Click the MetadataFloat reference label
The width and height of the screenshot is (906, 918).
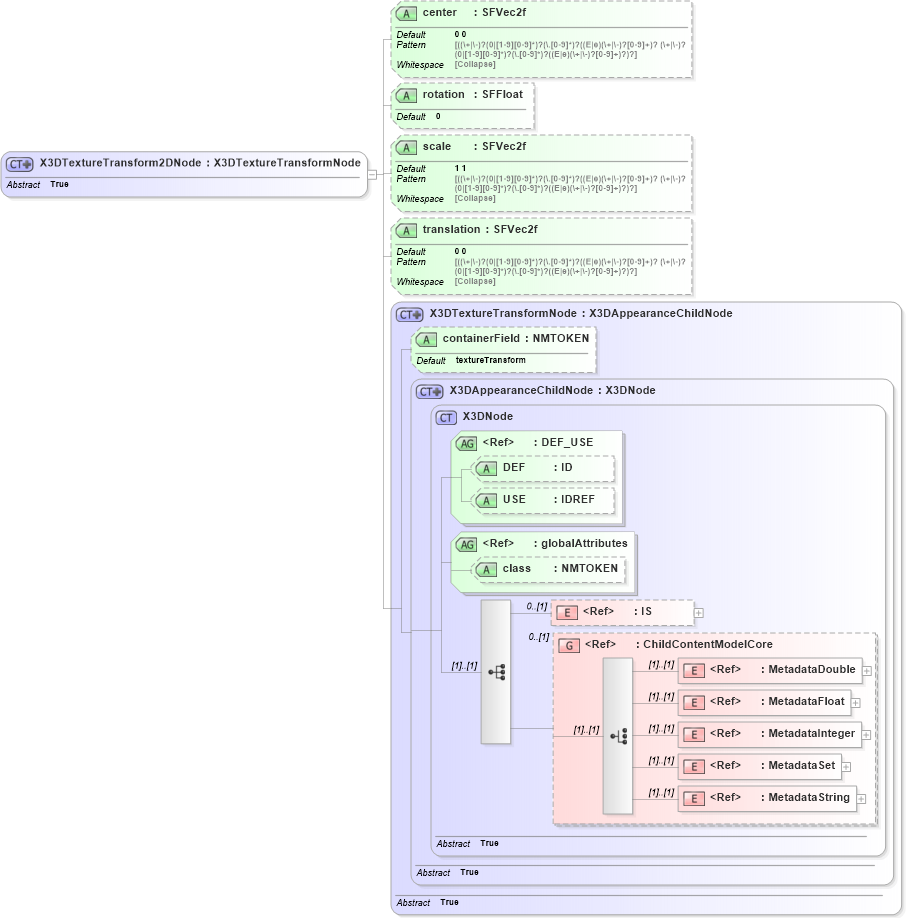(x=777, y=701)
